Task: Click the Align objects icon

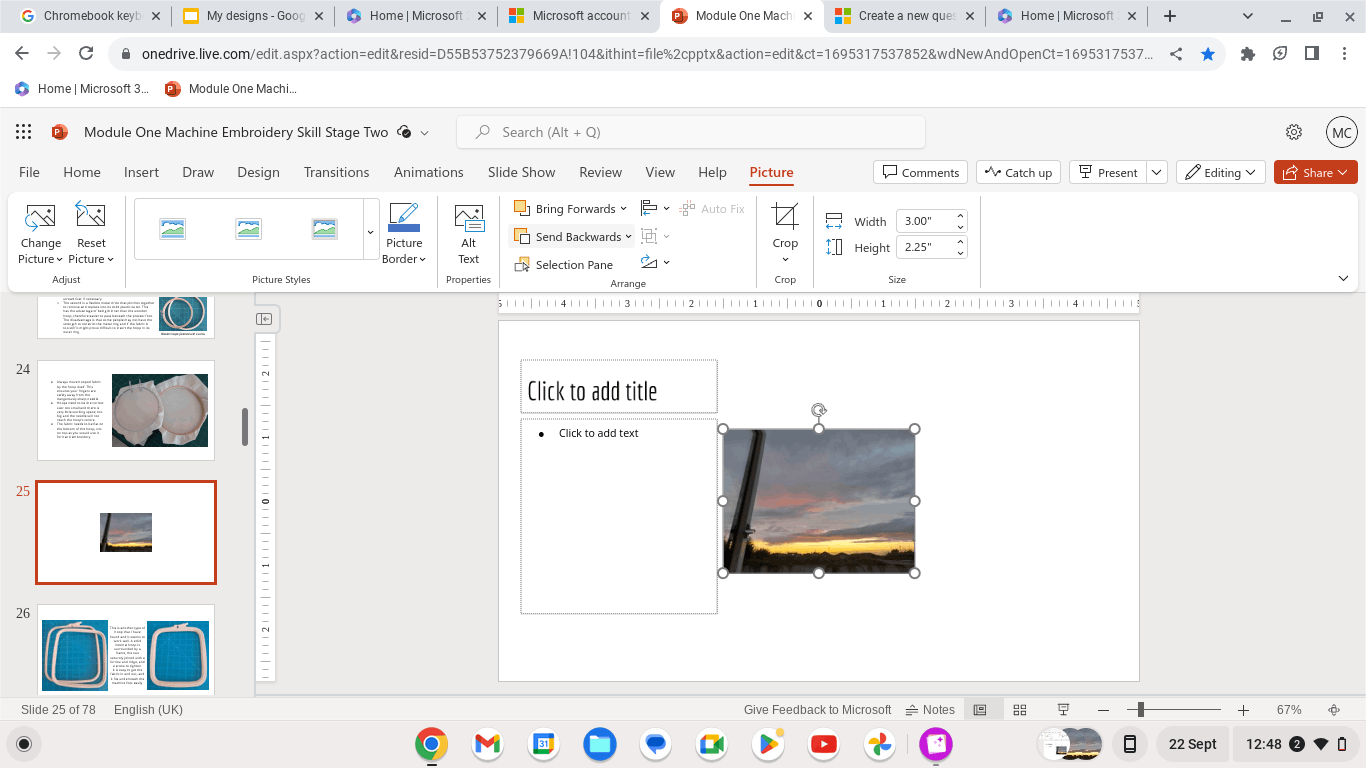Action: tap(649, 208)
